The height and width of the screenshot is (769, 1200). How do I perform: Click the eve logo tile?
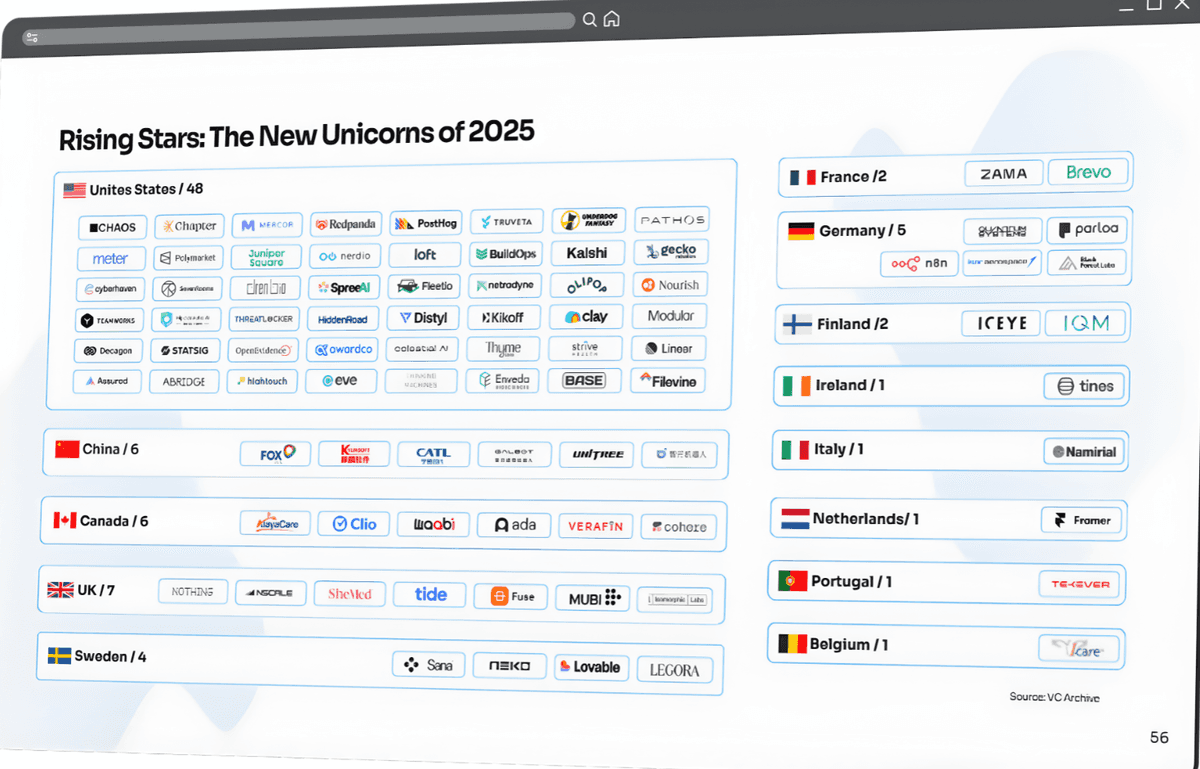[342, 381]
